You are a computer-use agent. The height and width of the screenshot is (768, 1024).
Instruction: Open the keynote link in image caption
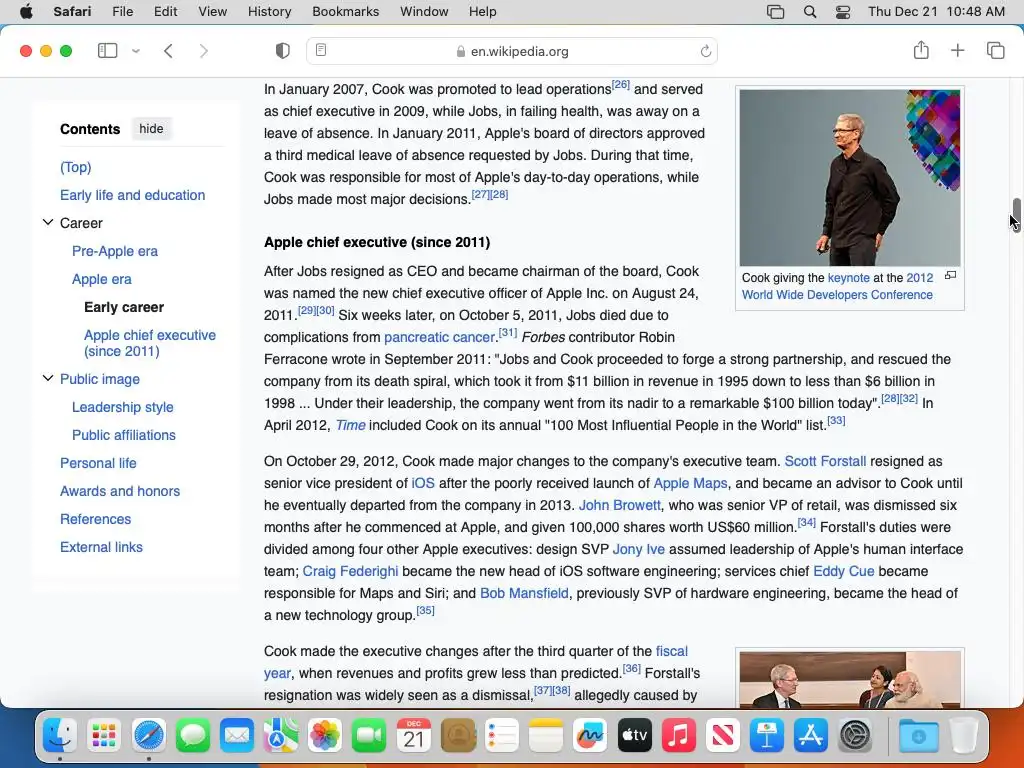(x=848, y=278)
